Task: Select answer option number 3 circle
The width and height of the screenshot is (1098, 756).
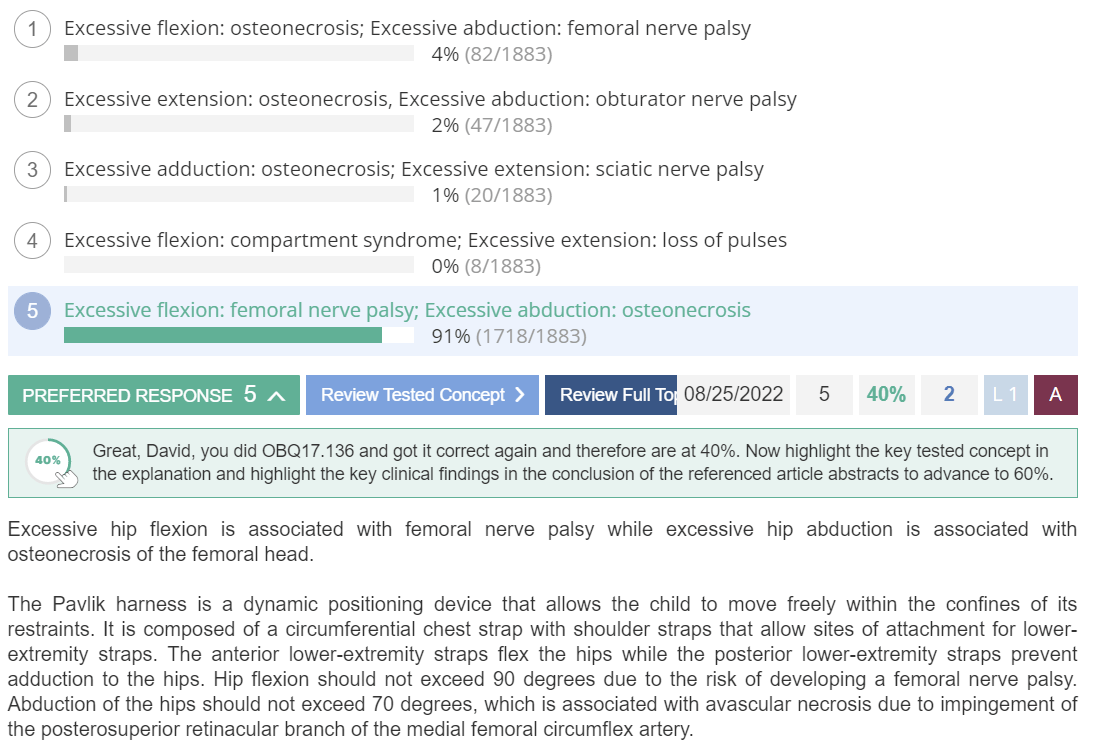Action: pyautogui.click(x=32, y=170)
